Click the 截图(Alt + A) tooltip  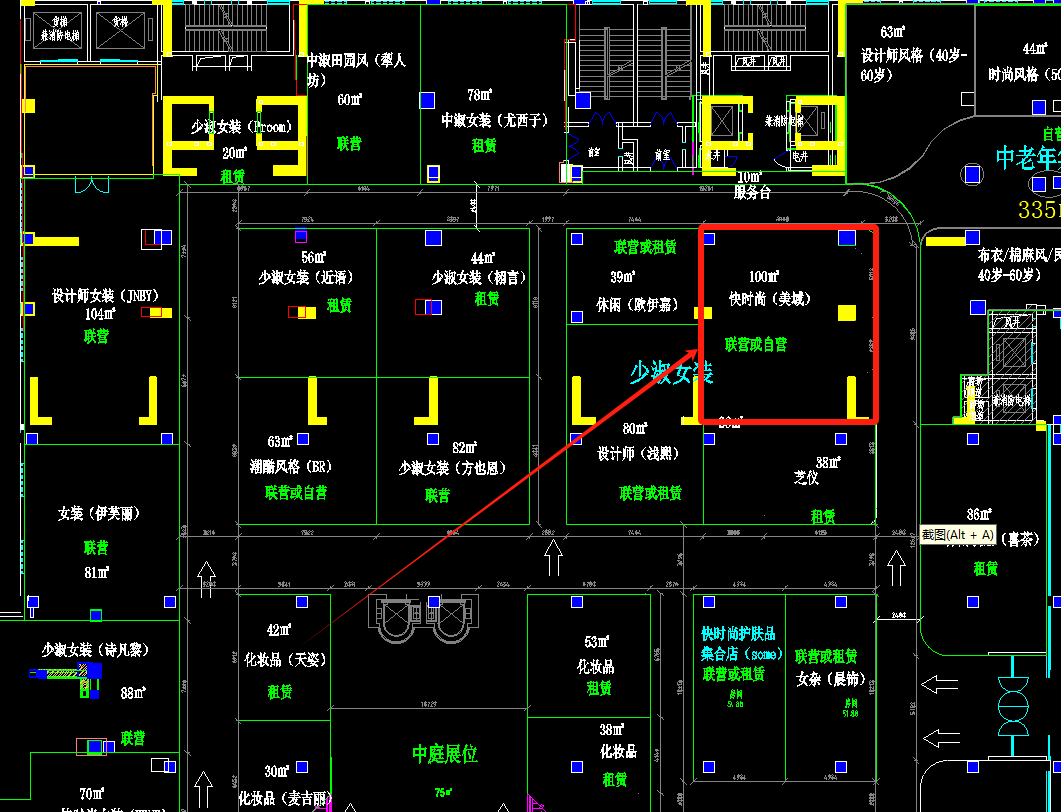pos(958,535)
